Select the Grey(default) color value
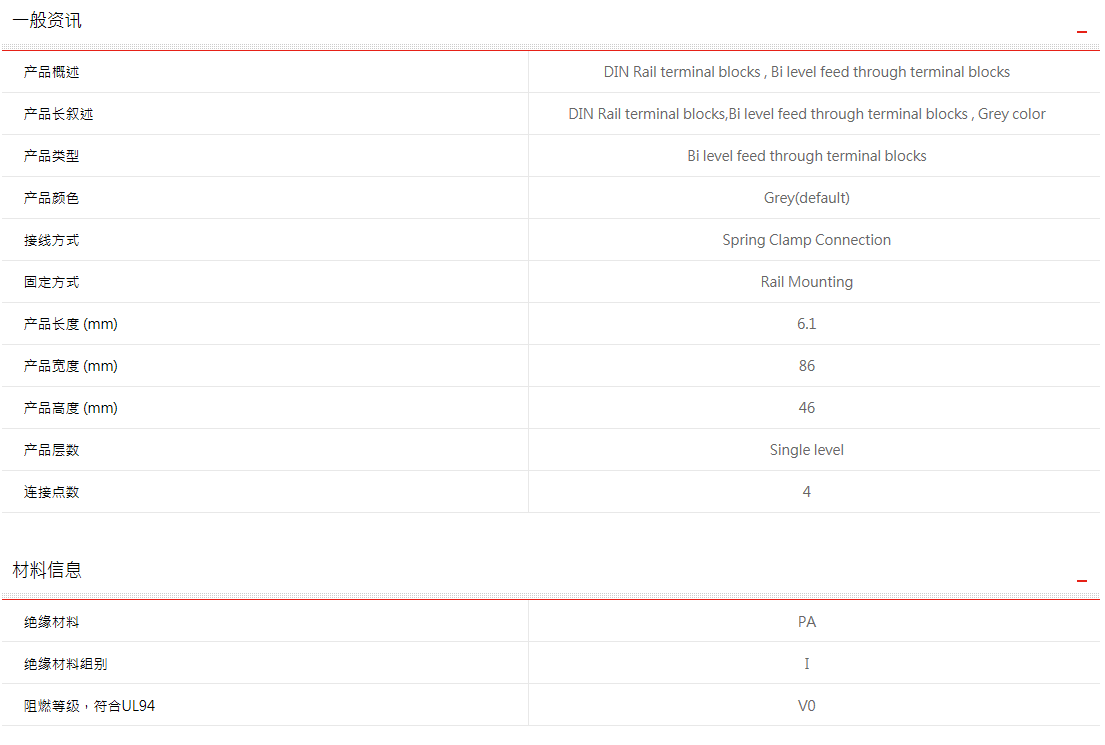The height and width of the screenshot is (745, 1105). tap(806, 198)
